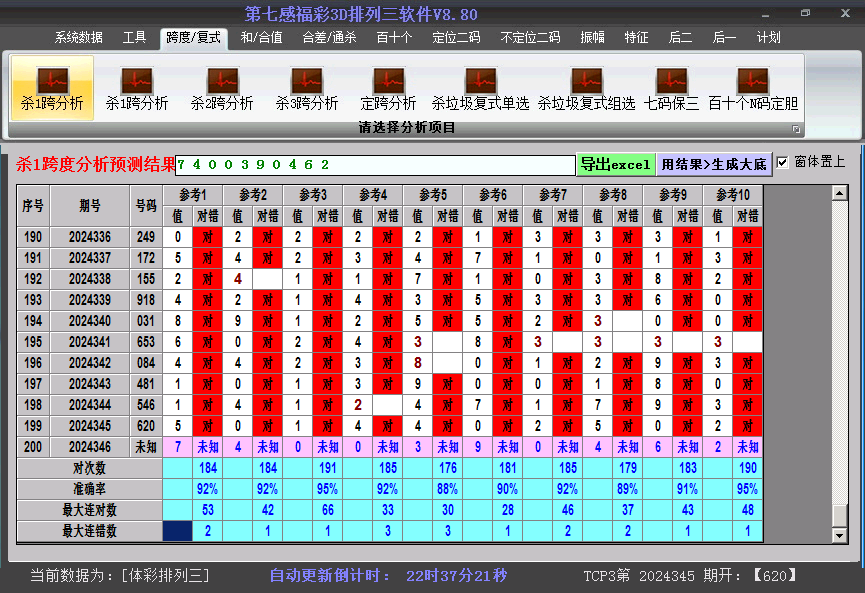Image resolution: width=865 pixels, height=593 pixels.
Task: Click the 体彩排列三 current data status text
Action: 120,576
